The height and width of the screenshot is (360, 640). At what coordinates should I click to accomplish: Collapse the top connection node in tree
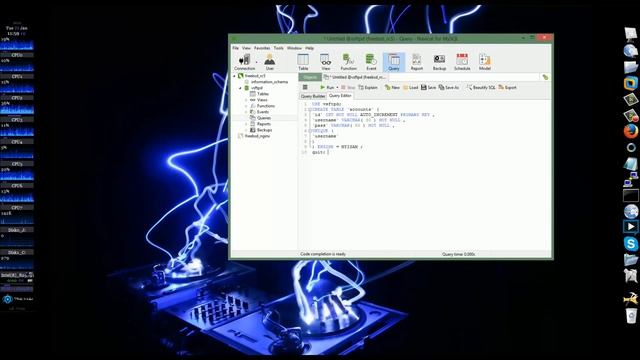click(234, 76)
